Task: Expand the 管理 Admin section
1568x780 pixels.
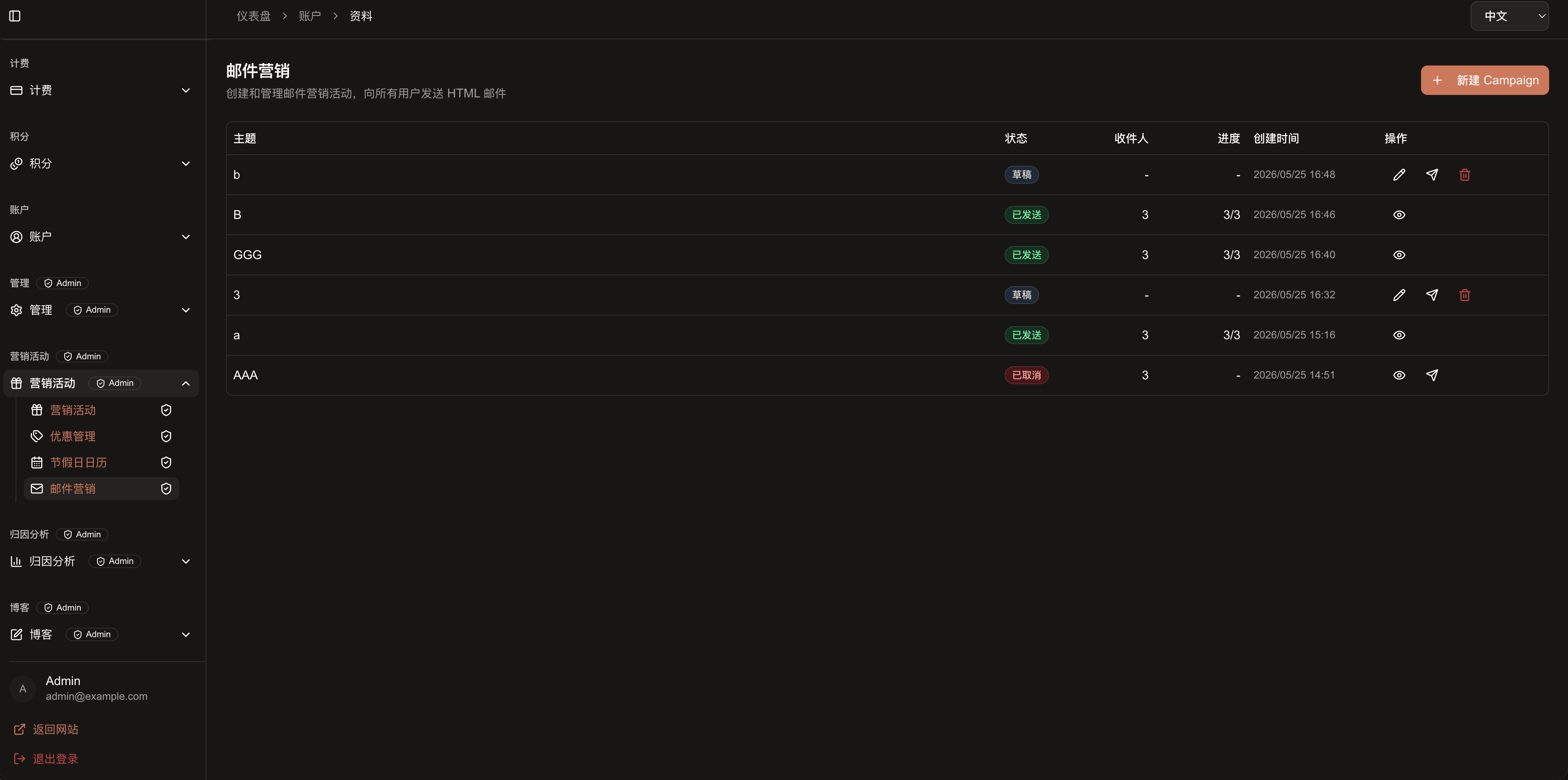Action: pos(185,310)
